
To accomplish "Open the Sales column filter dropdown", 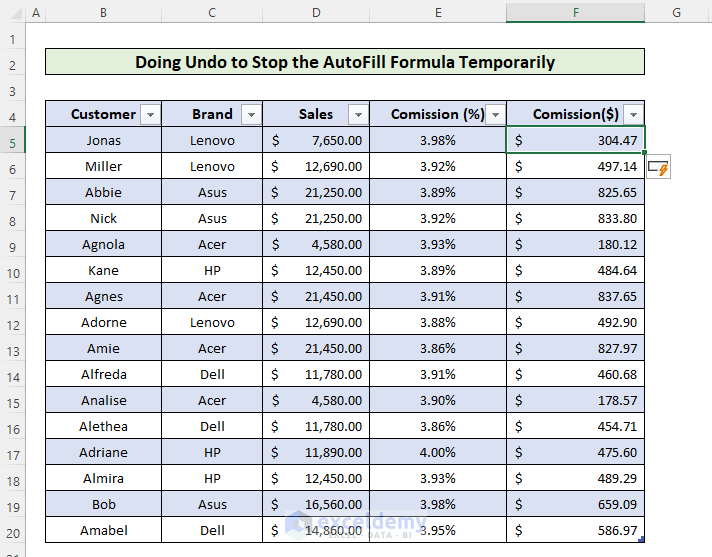I will pos(357,115).
